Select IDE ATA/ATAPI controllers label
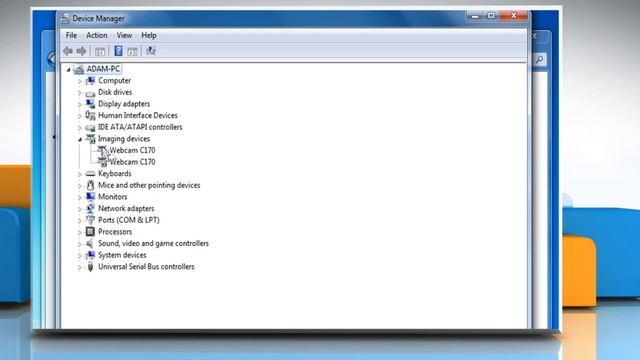Viewport: 640px width, 360px height. (140, 127)
